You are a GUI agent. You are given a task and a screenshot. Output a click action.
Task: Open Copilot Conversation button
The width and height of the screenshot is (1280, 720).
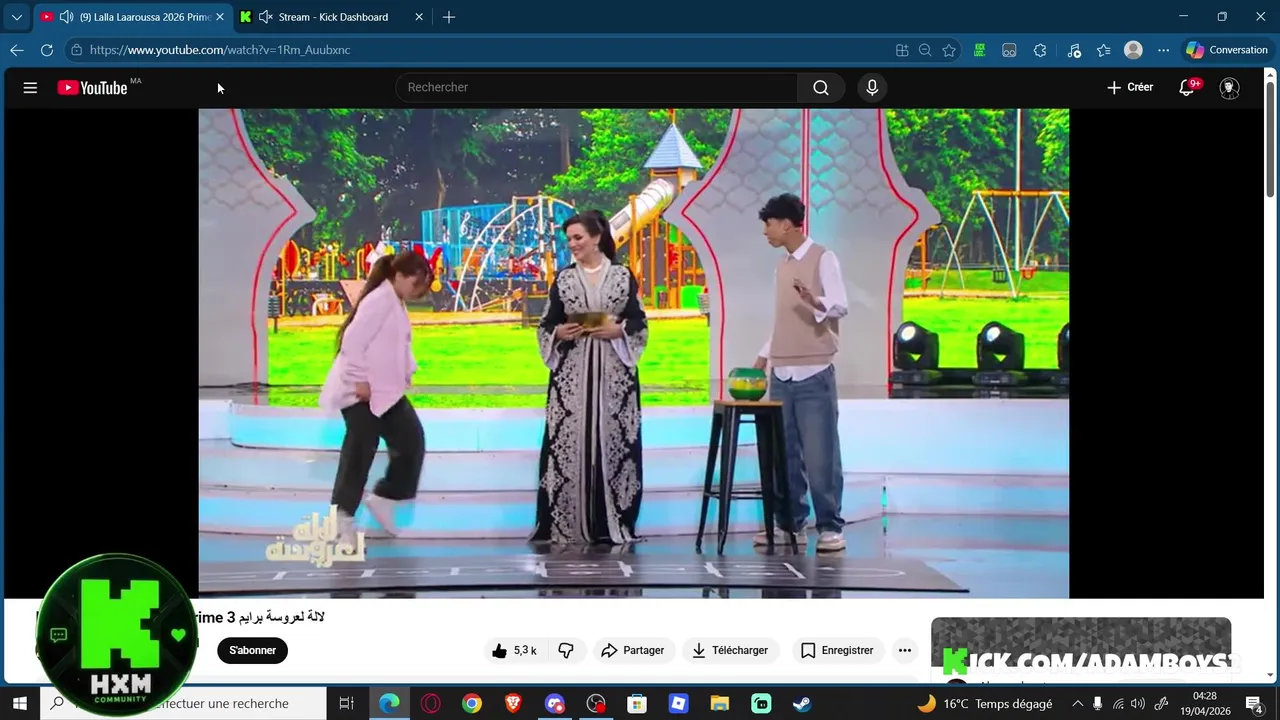pyautogui.click(x=1226, y=50)
